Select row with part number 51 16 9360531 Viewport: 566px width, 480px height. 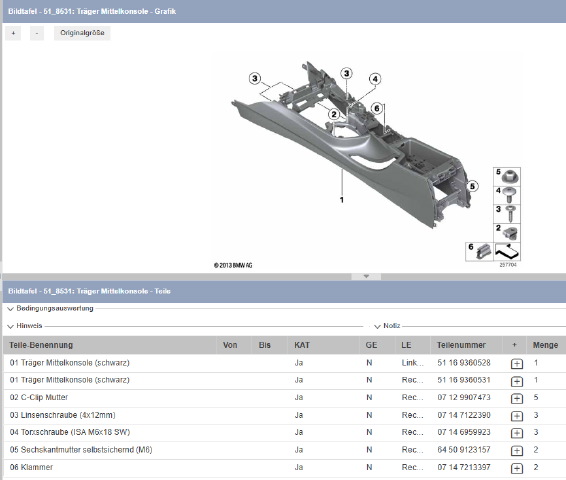[284, 380]
